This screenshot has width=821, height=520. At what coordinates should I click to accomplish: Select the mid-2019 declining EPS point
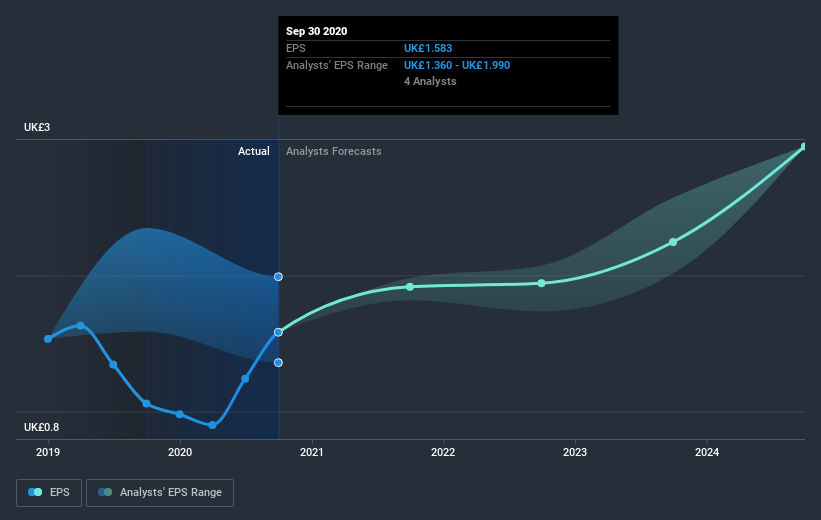[x=113, y=364]
